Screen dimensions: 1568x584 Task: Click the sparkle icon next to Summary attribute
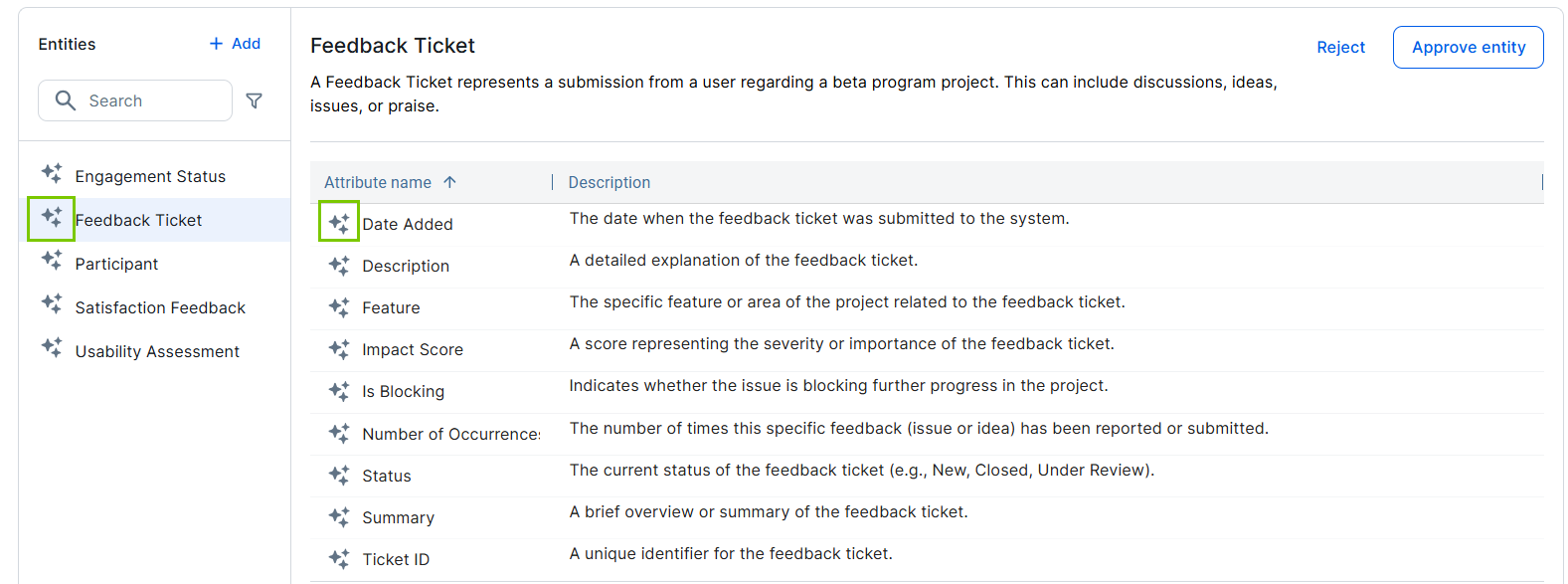pos(339,517)
